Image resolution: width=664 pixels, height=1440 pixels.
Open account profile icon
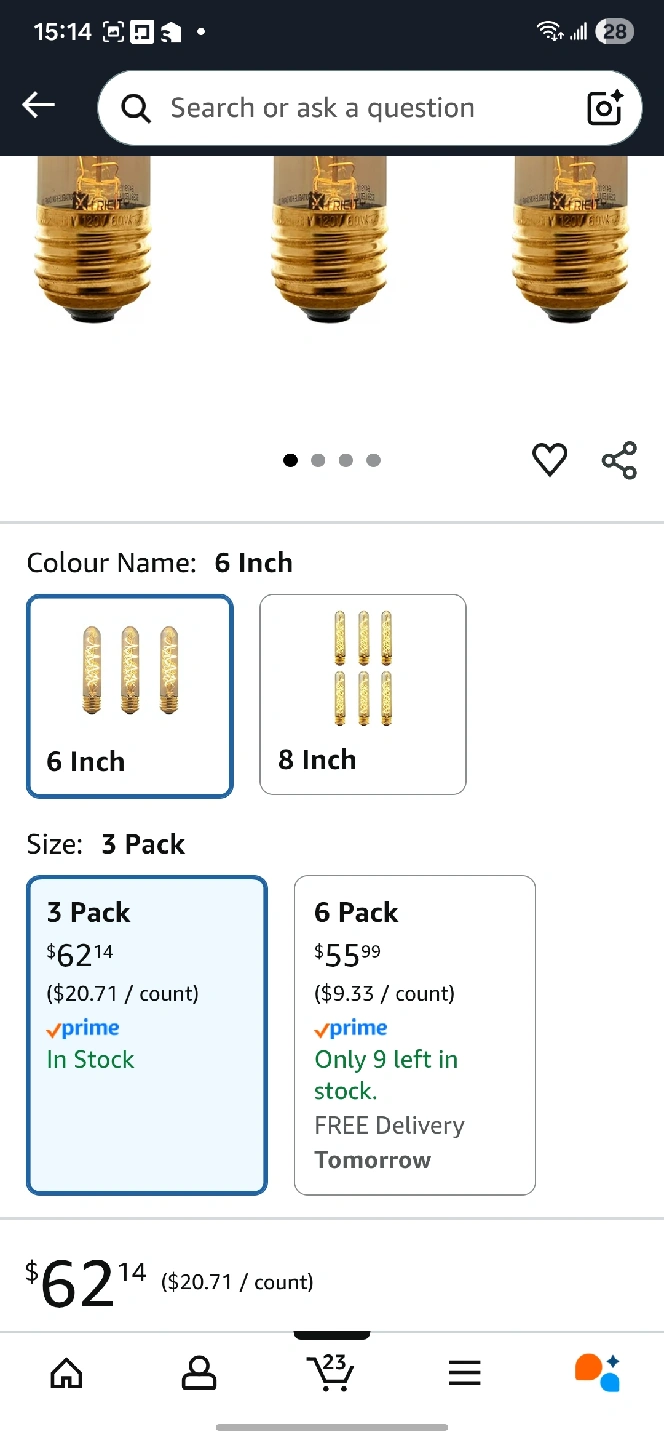point(199,1373)
